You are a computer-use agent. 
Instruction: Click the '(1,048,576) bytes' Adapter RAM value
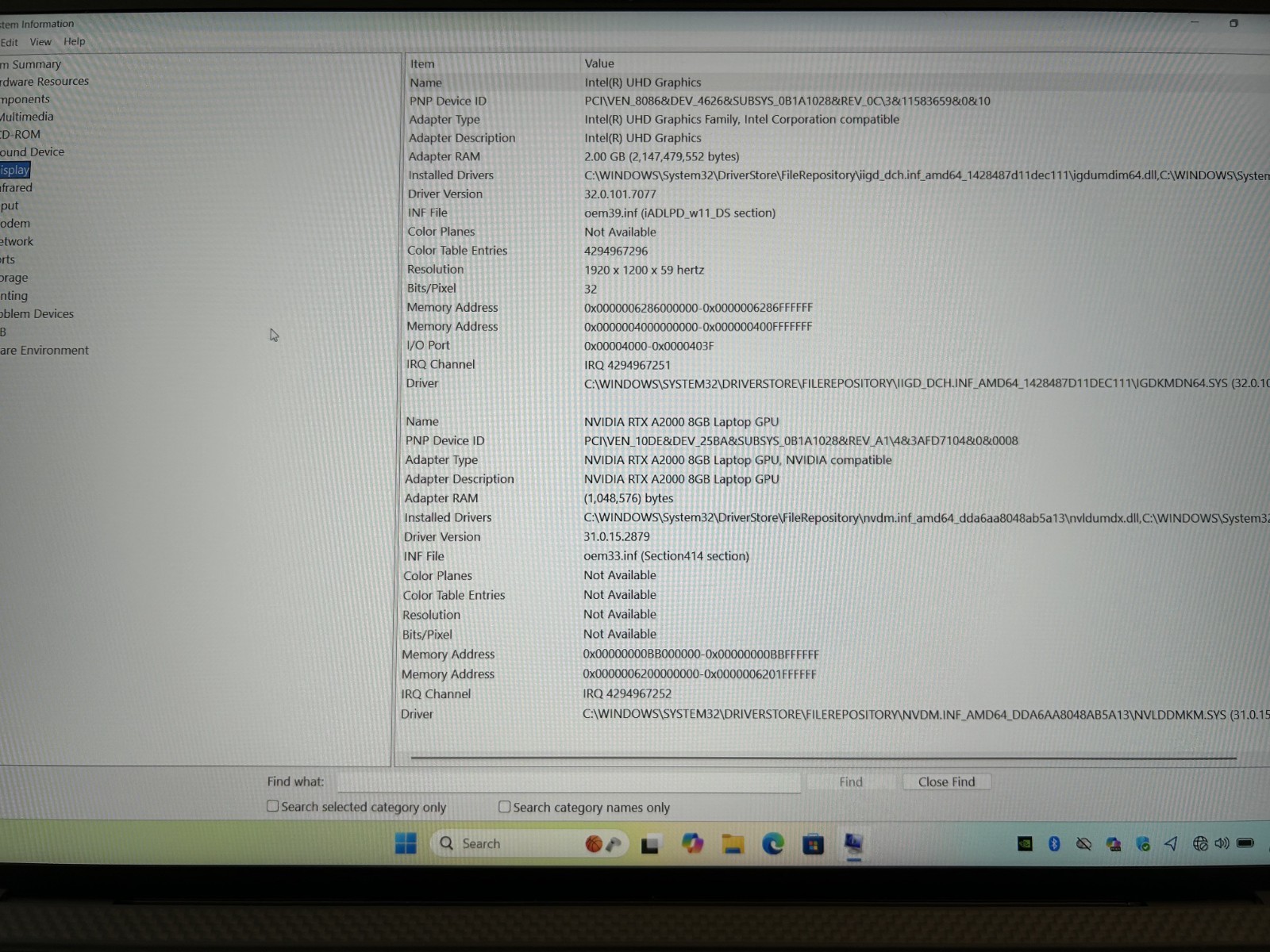tap(629, 498)
